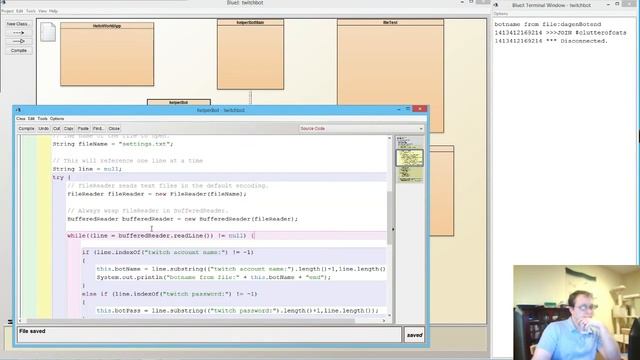Click the editor scrollbar up arrow
This screenshot has height=360, width=640.
coord(389,139)
